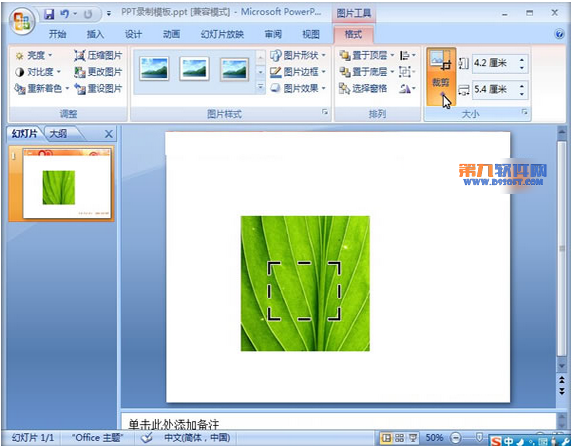Image resolution: width=571 pixels, height=446 pixels.
Task: Open the 对比度 contrast dropdown
Action: tap(38, 72)
